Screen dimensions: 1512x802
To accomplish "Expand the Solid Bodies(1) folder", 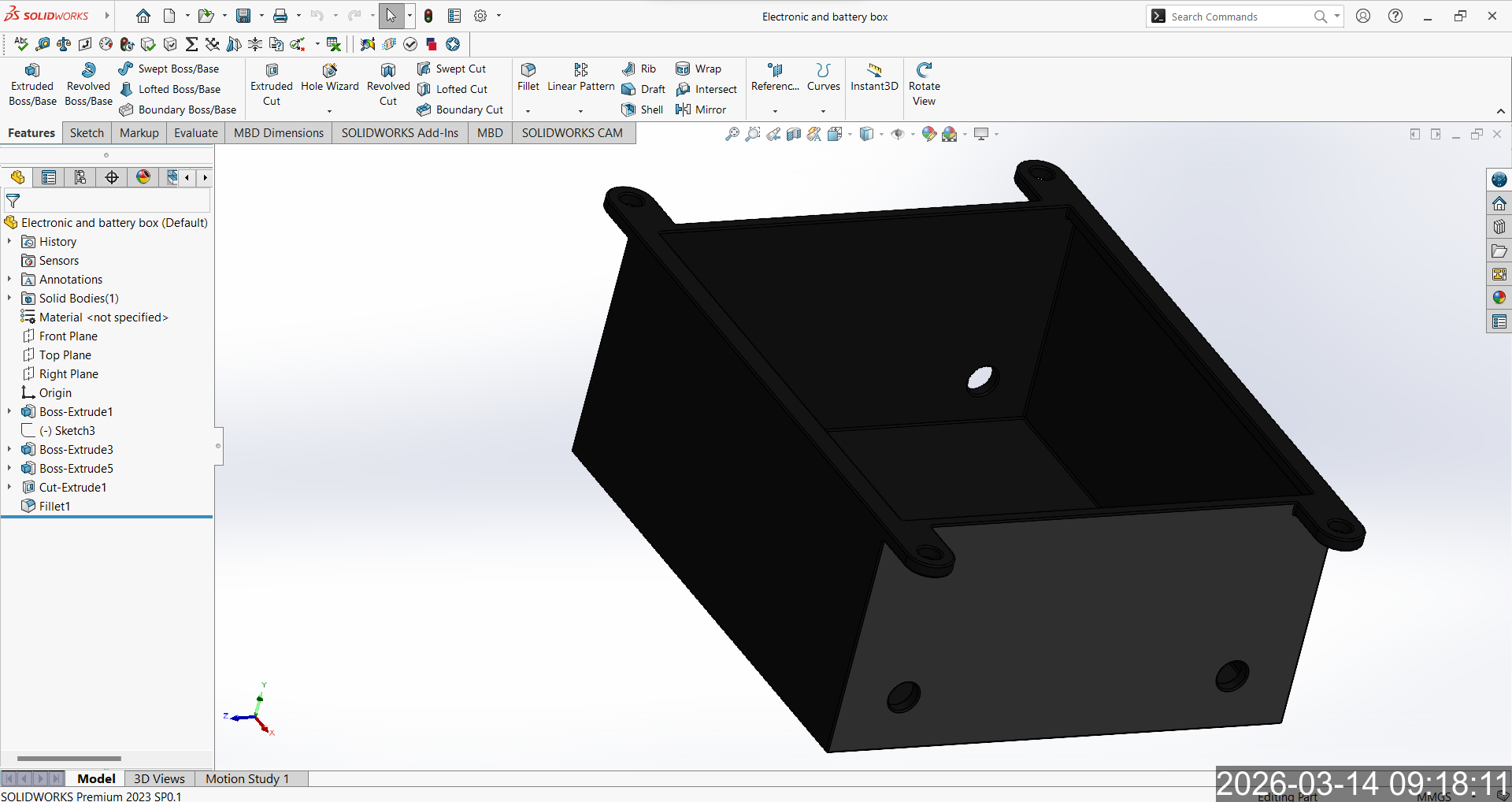I will 9,298.
